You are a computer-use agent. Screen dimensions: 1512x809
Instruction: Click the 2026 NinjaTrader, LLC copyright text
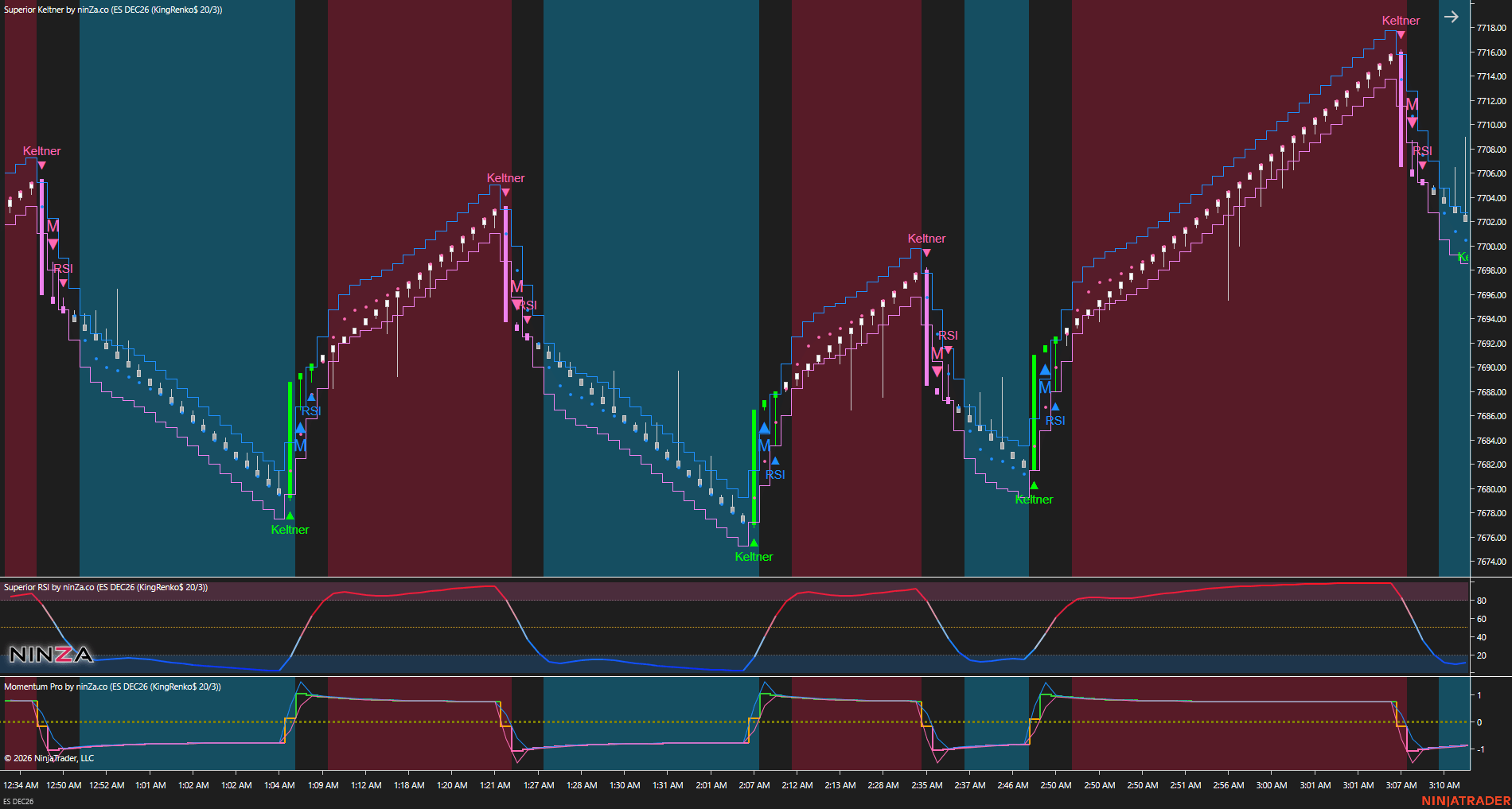click(x=49, y=758)
